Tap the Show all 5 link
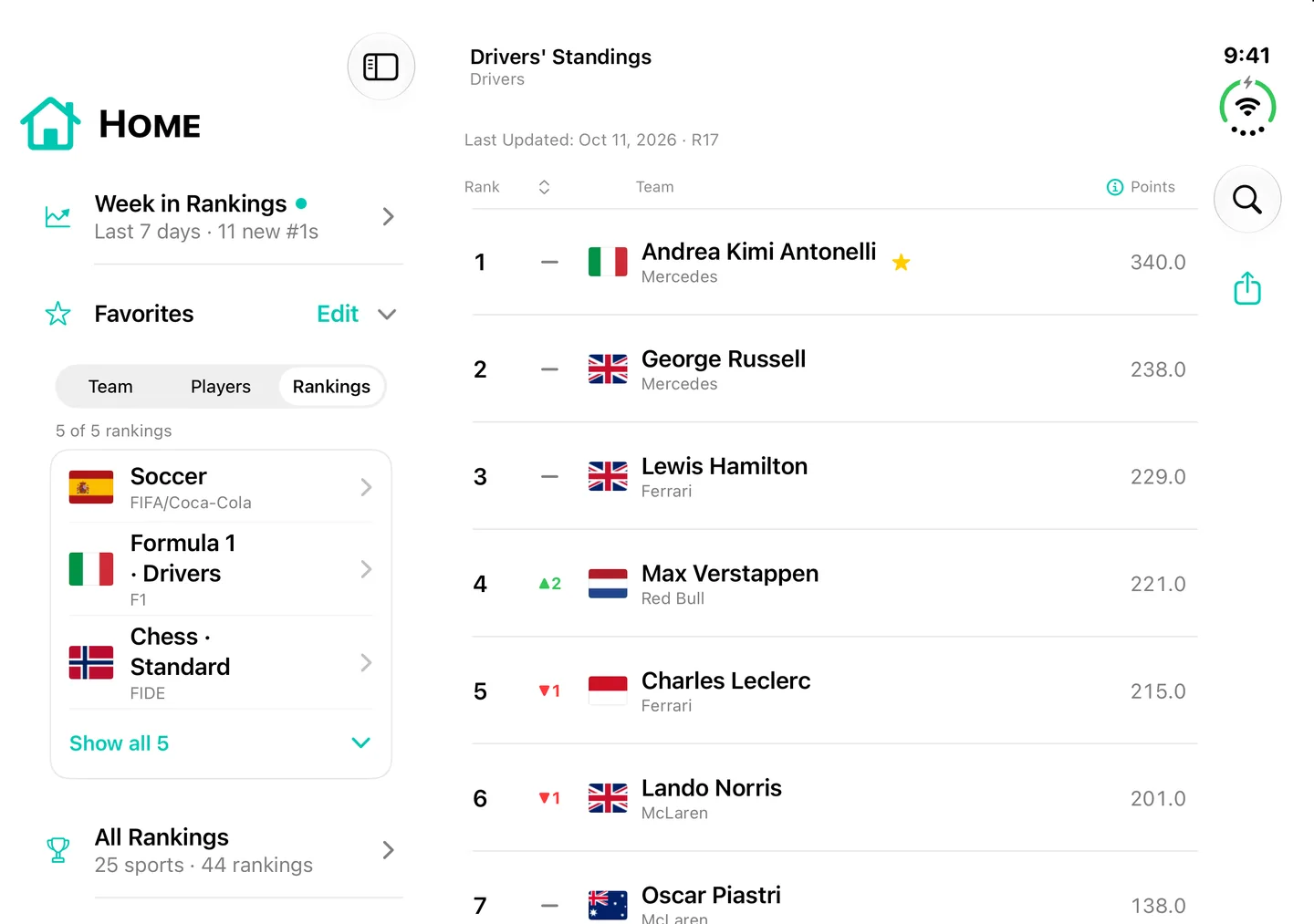1314x924 pixels. coord(120,743)
